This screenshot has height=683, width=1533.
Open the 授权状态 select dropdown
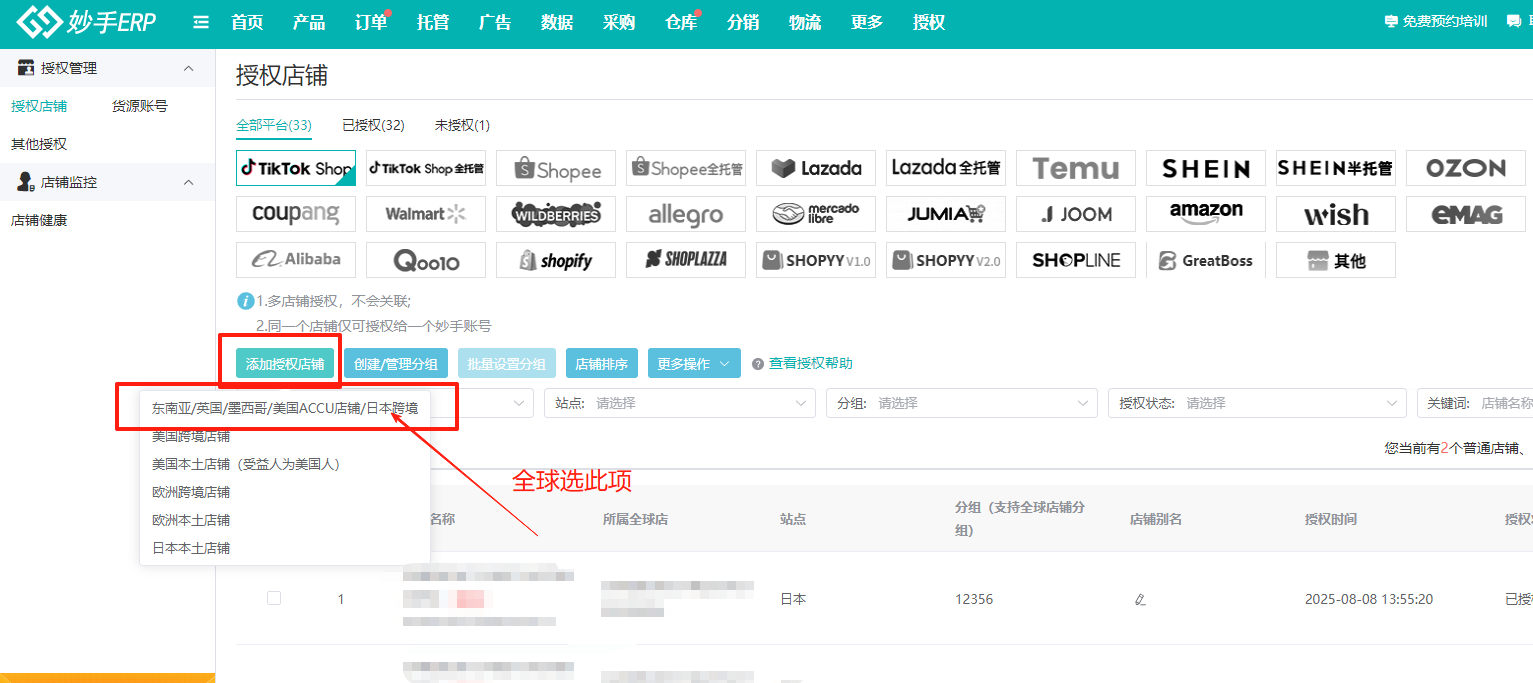1257,403
